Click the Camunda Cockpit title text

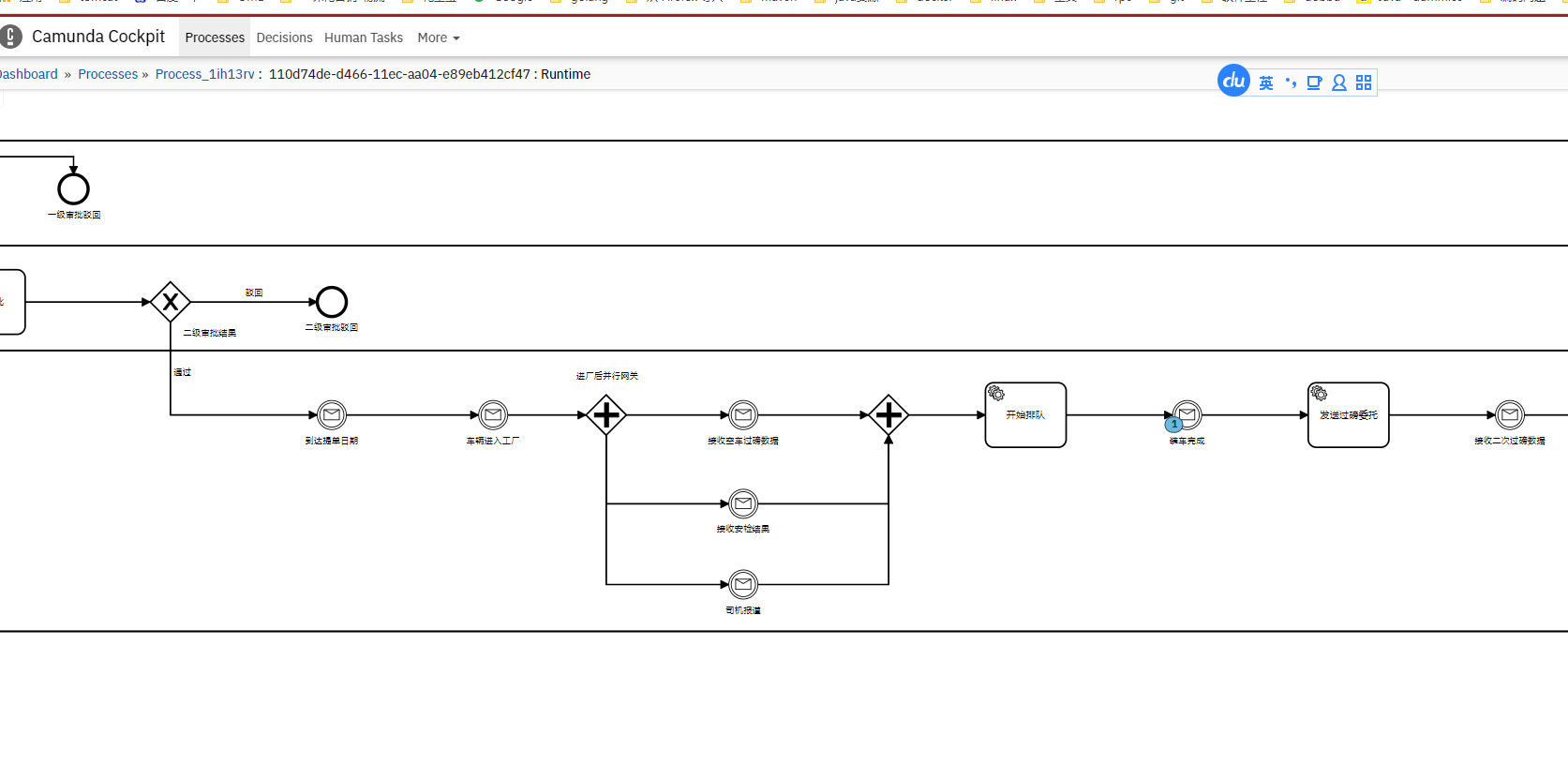(x=98, y=37)
